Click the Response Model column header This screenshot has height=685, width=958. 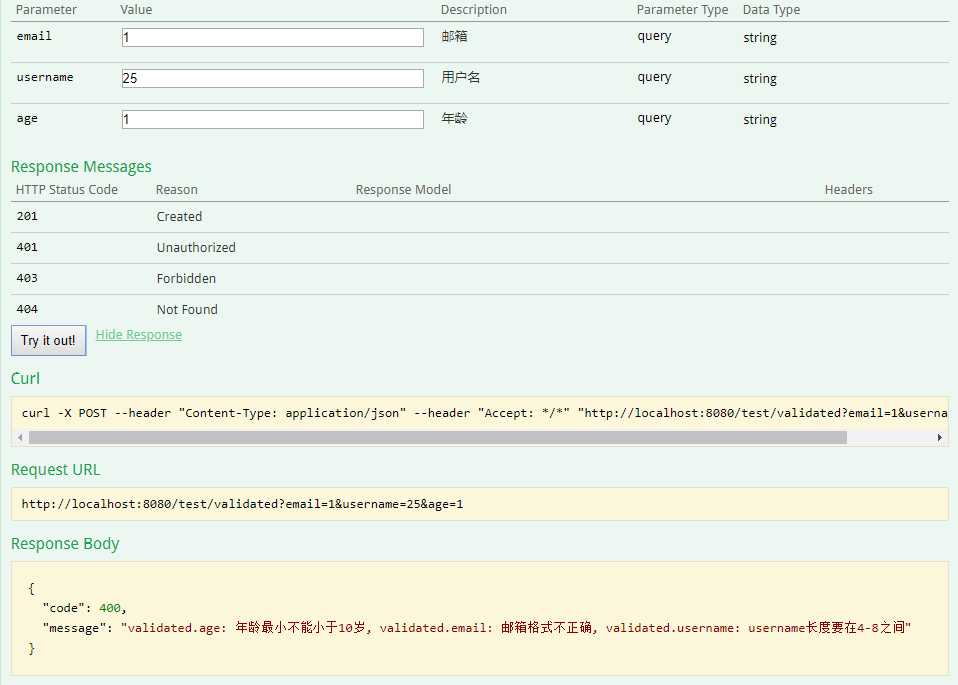[403, 189]
